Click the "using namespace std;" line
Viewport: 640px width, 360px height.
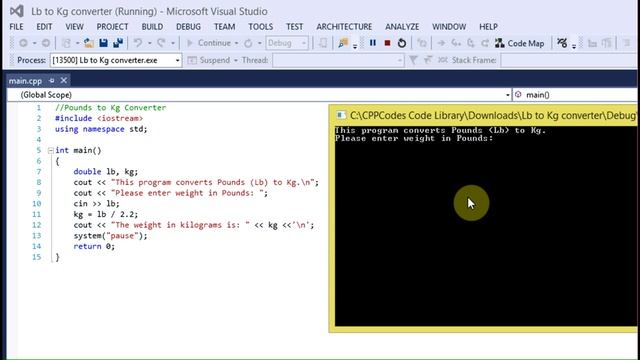pyautogui.click(x=101, y=129)
